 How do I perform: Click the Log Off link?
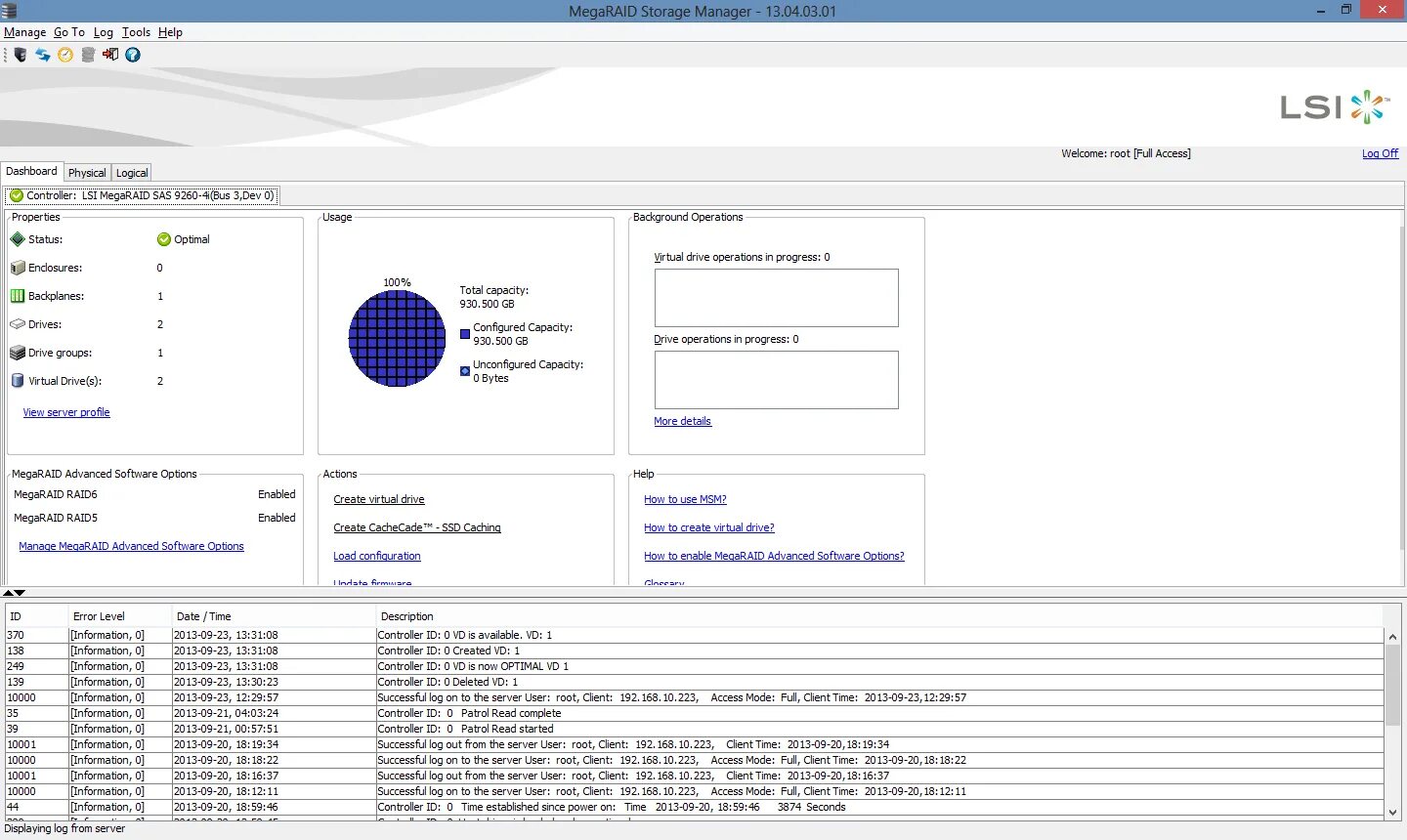coord(1380,153)
